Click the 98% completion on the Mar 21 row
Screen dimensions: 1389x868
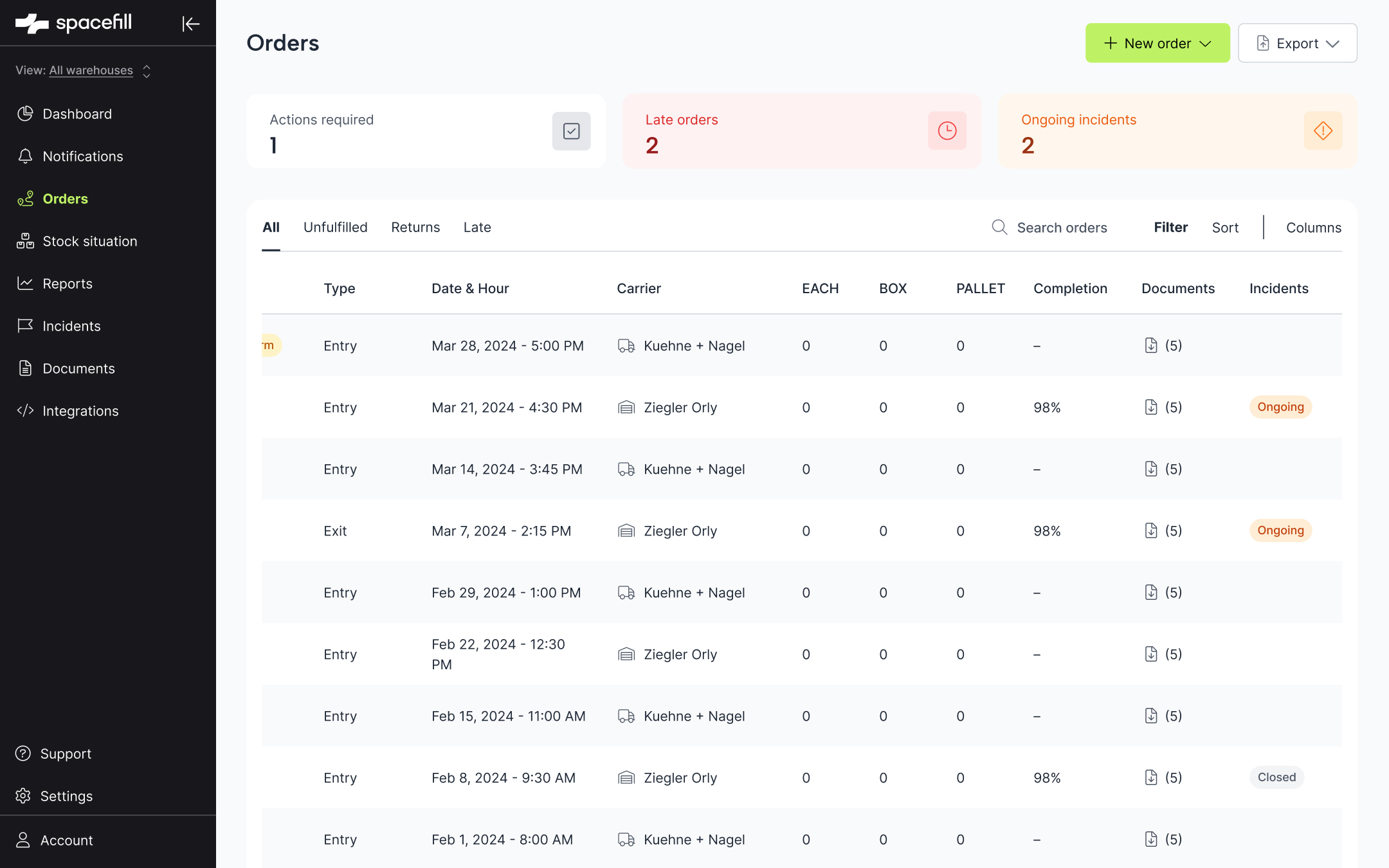point(1047,408)
